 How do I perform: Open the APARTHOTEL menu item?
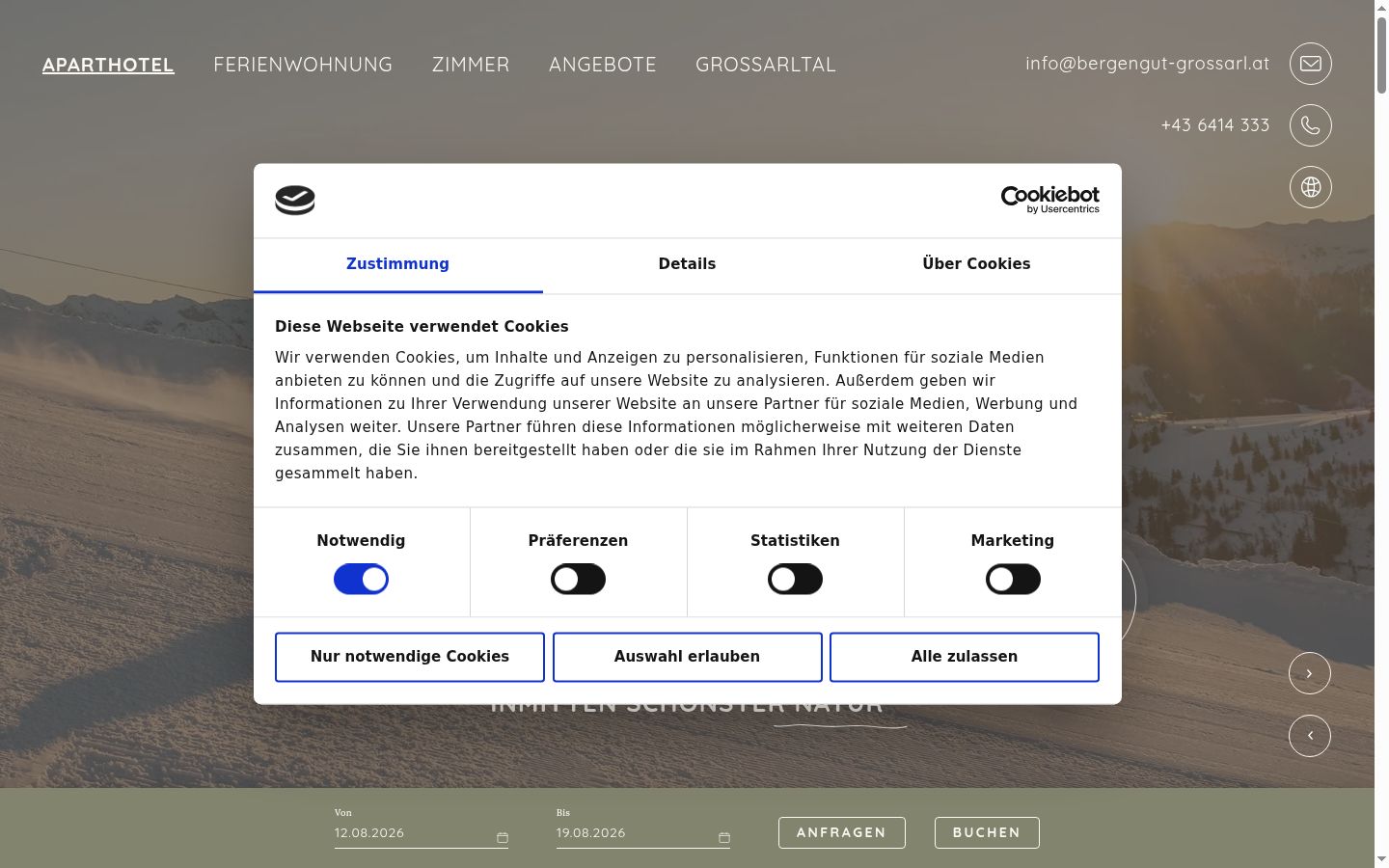coord(108,65)
